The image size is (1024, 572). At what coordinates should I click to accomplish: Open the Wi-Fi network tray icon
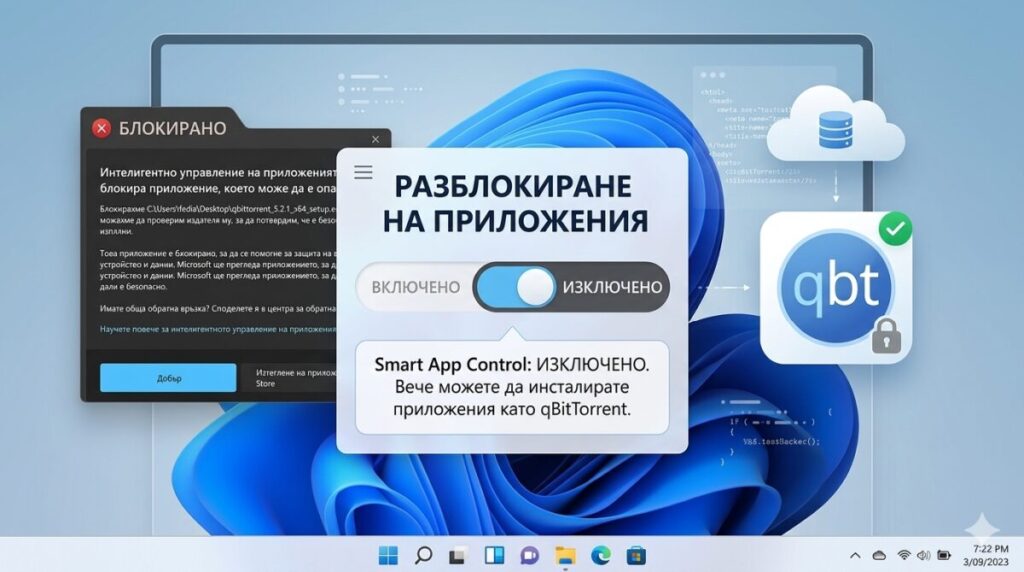pos(904,555)
